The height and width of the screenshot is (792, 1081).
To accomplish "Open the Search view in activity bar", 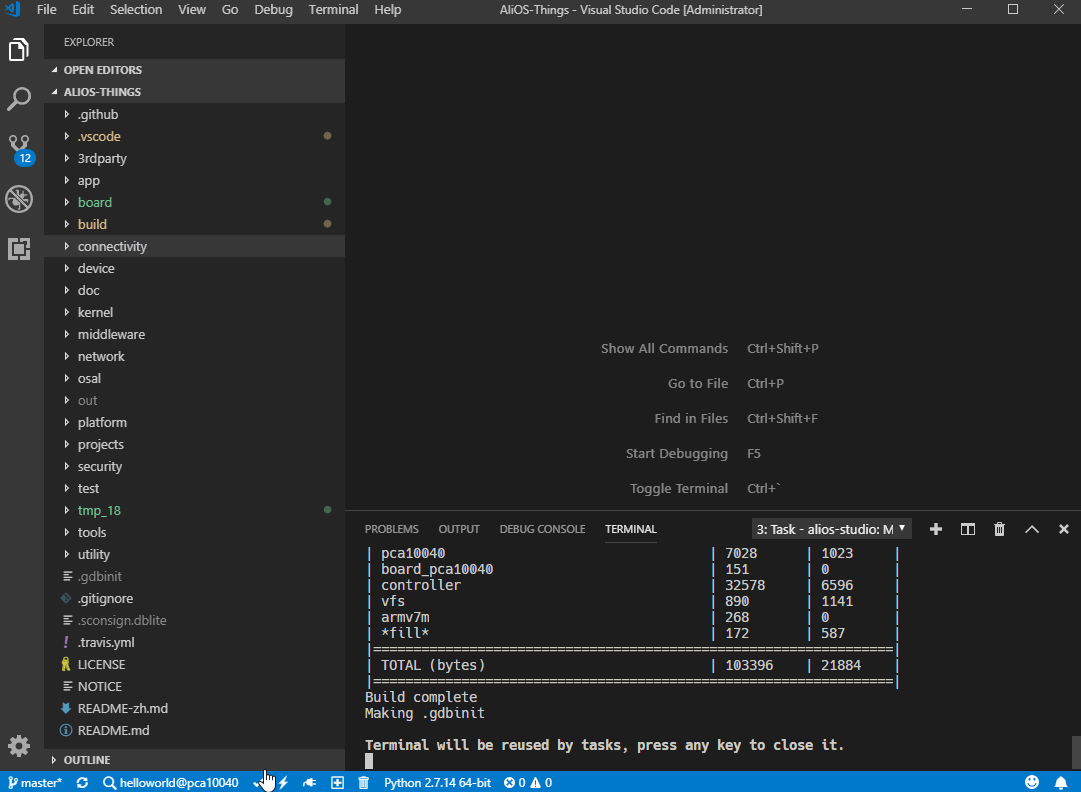I will 19,99.
